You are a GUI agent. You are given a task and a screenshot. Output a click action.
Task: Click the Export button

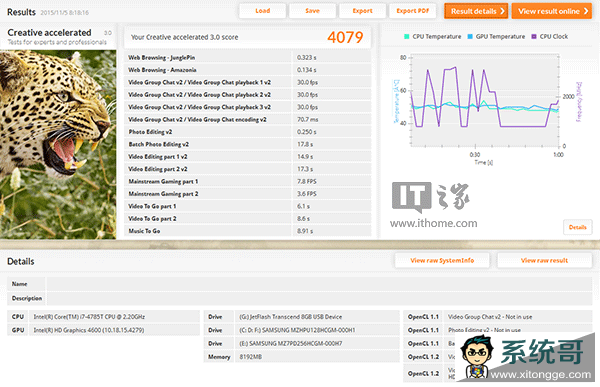[x=362, y=11]
